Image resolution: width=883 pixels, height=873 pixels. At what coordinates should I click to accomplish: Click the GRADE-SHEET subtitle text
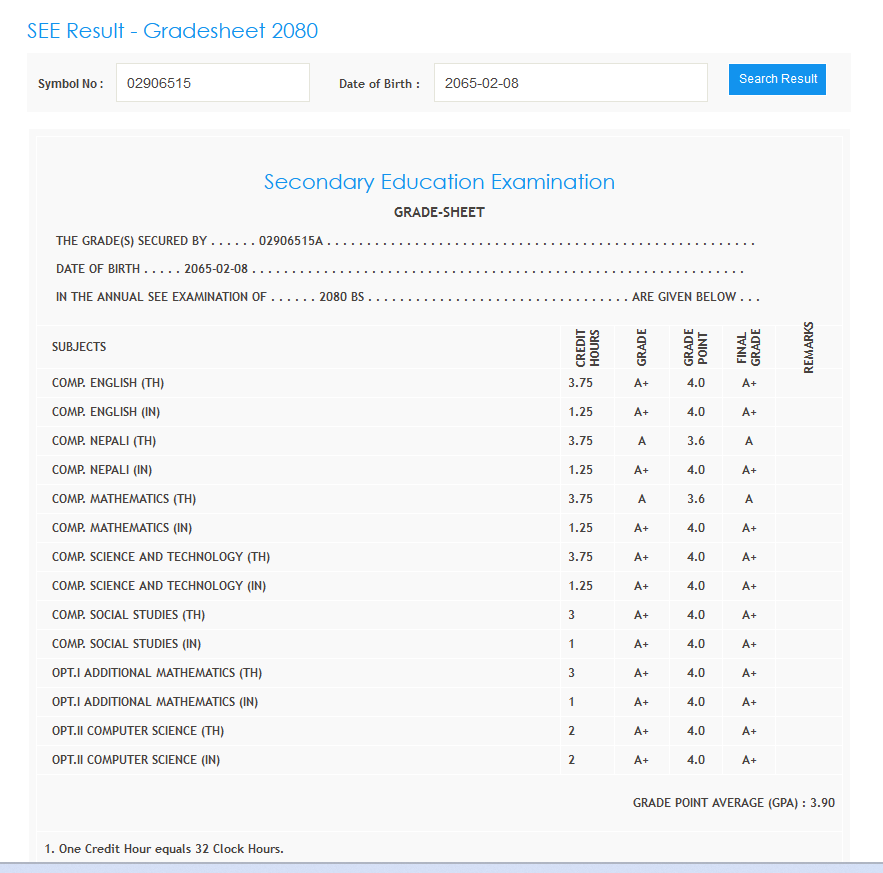point(439,212)
